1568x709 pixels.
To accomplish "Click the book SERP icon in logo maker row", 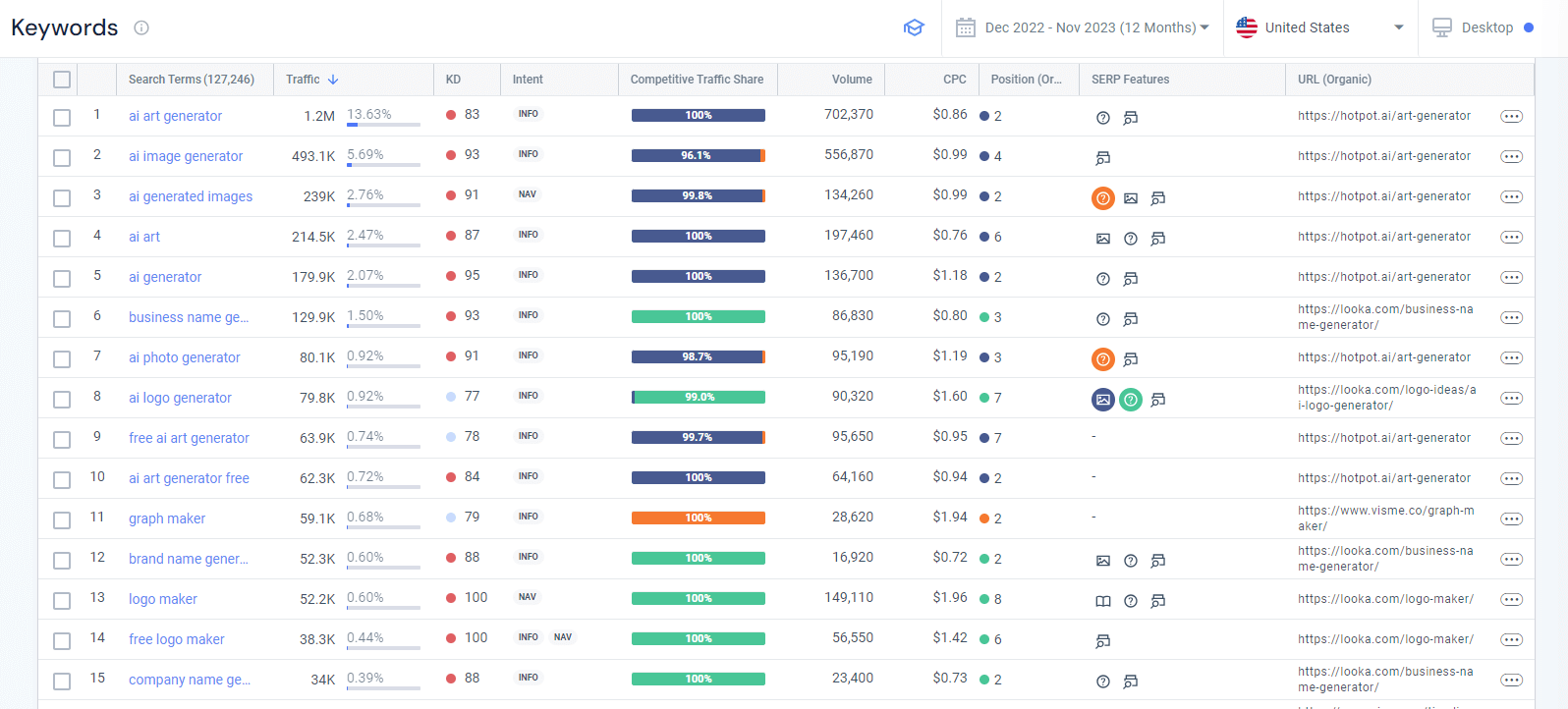I will [x=1103, y=601].
